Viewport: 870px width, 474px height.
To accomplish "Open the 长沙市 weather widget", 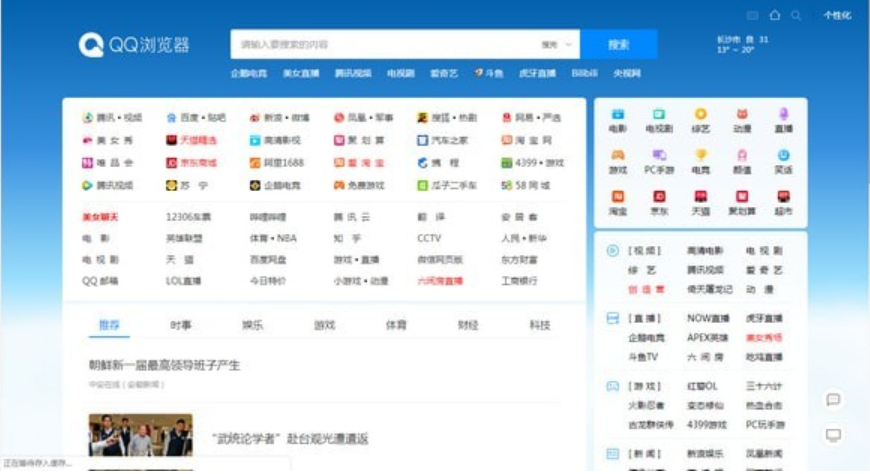I will [x=742, y=44].
